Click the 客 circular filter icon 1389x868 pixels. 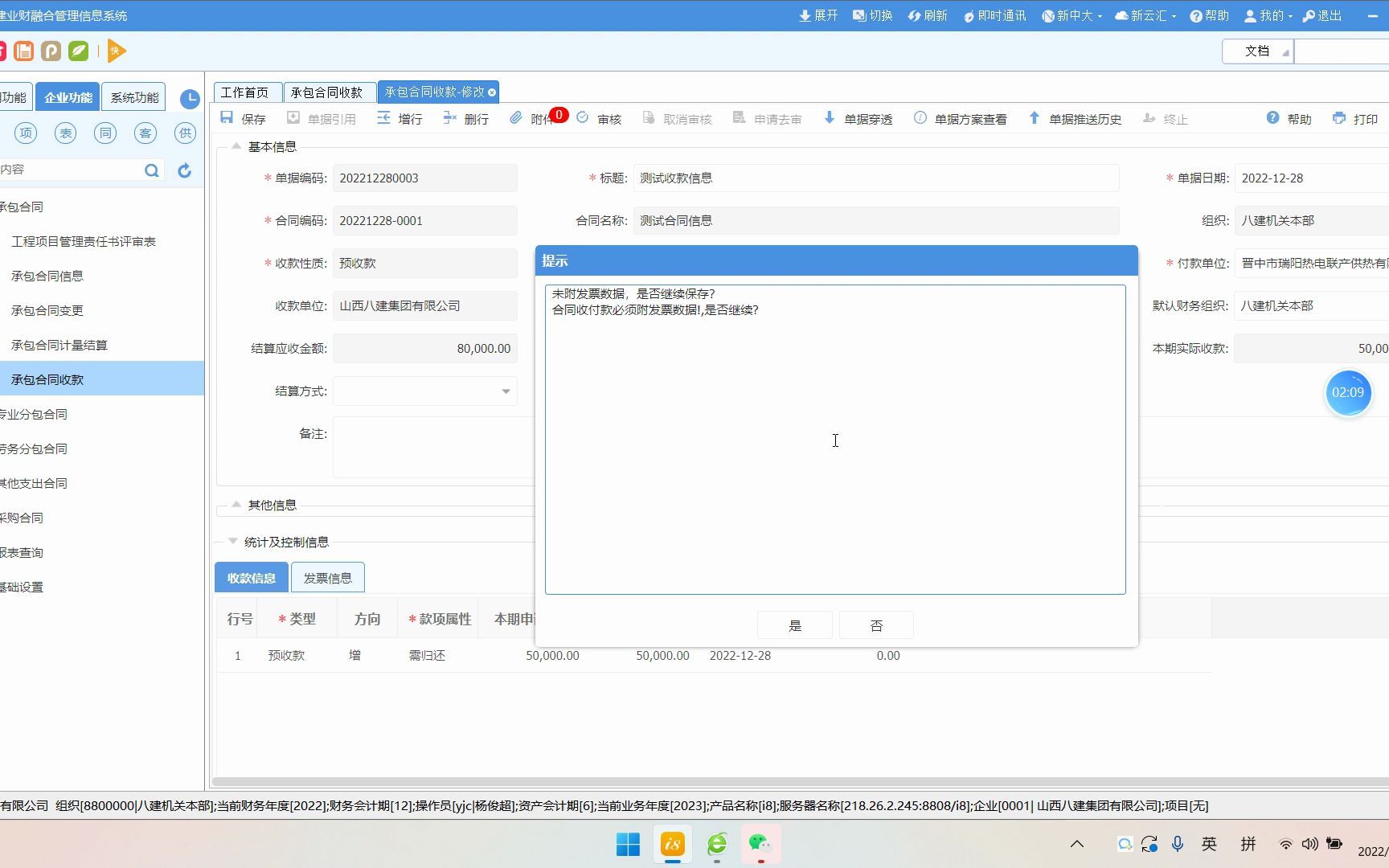145,133
